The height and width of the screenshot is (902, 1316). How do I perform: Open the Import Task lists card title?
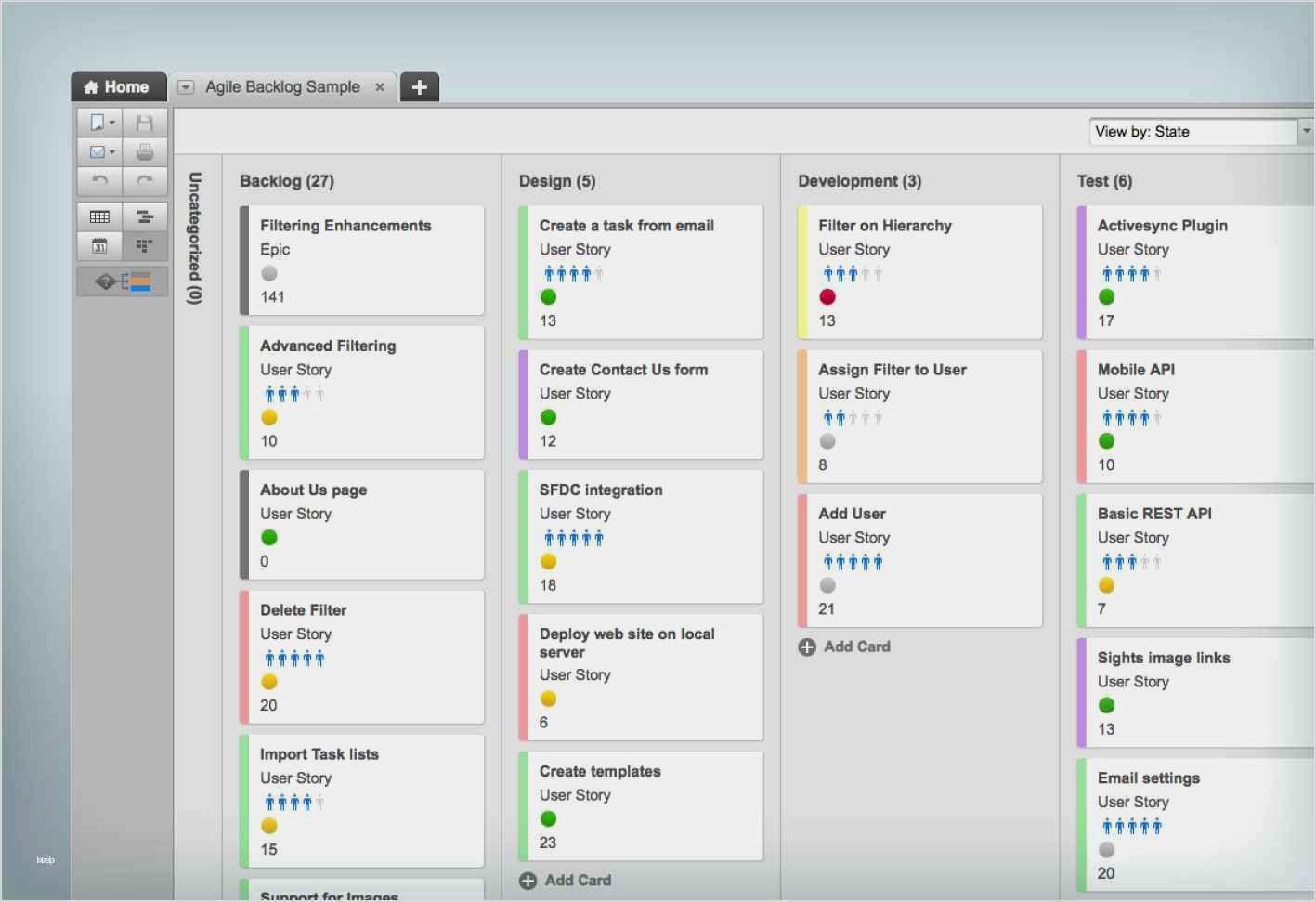(319, 754)
